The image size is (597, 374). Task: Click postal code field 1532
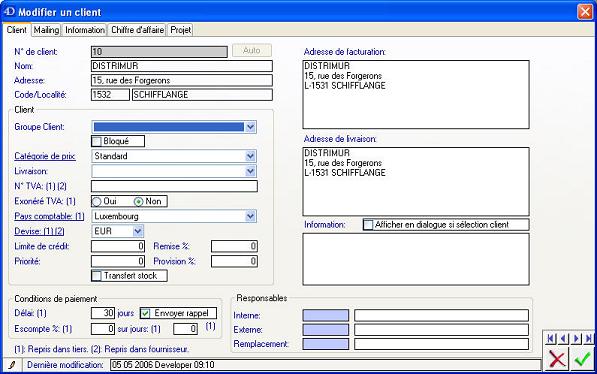pyautogui.click(x=110, y=95)
